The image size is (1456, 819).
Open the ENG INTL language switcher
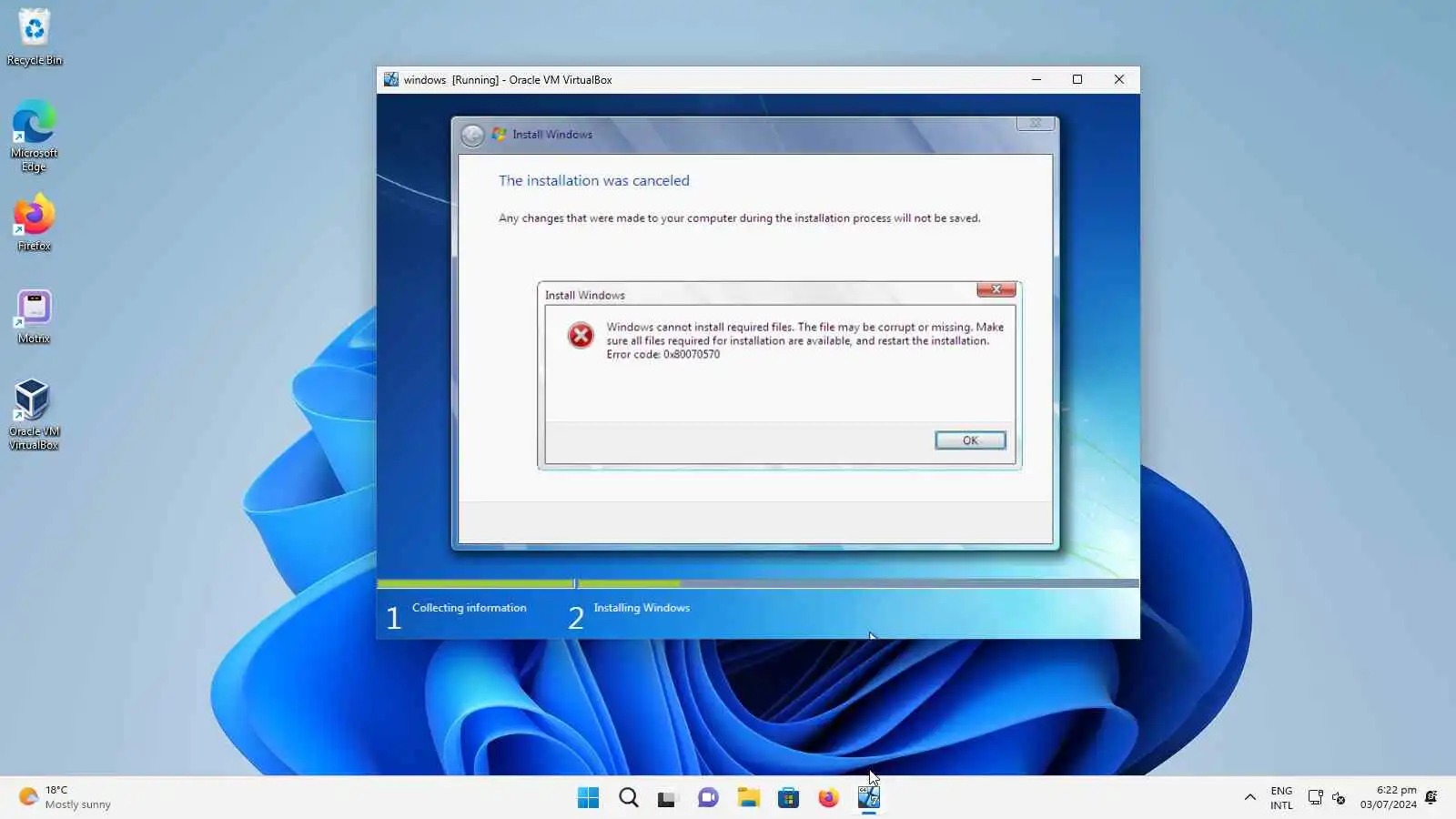1281,797
